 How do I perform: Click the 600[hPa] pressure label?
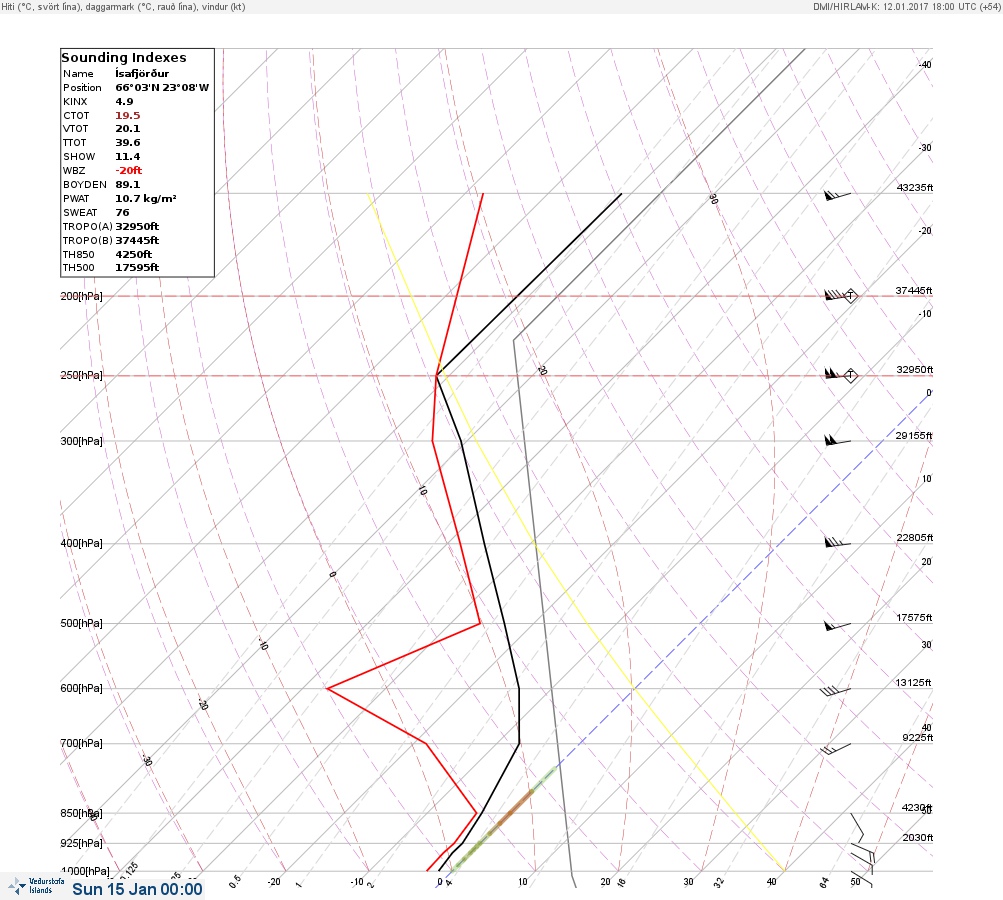click(x=81, y=688)
